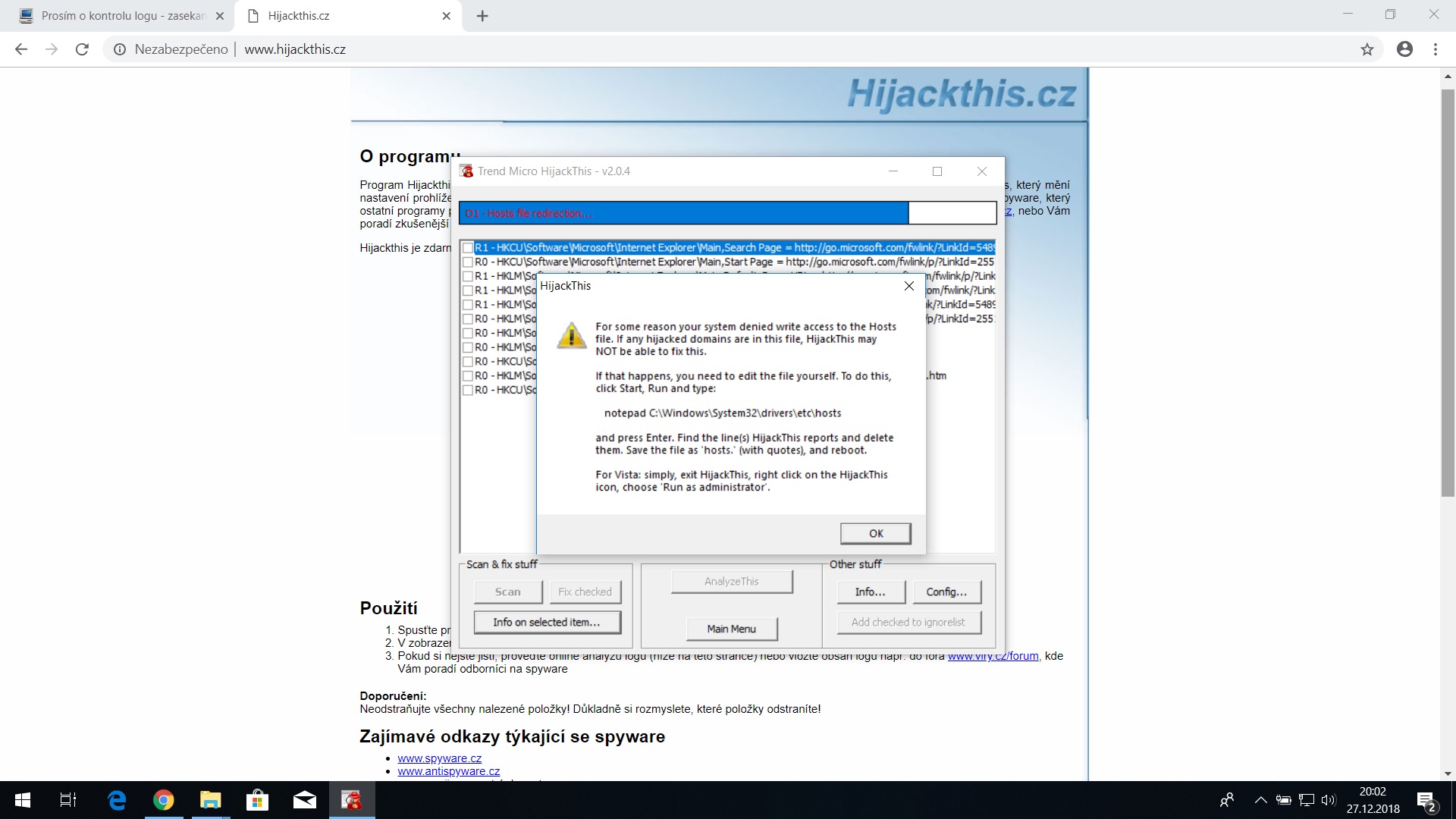This screenshot has height=819, width=1456.
Task: Open the Windows Task View
Action: [x=68, y=800]
